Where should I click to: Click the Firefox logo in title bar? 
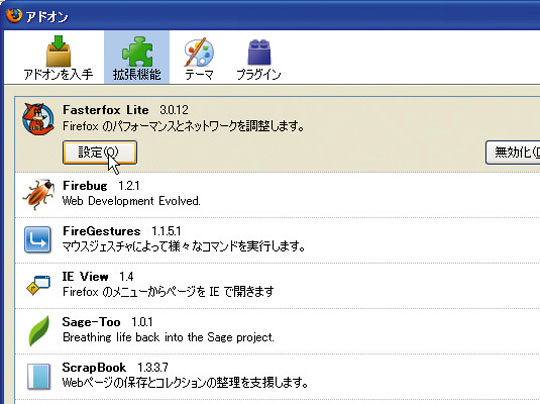tap(14, 15)
